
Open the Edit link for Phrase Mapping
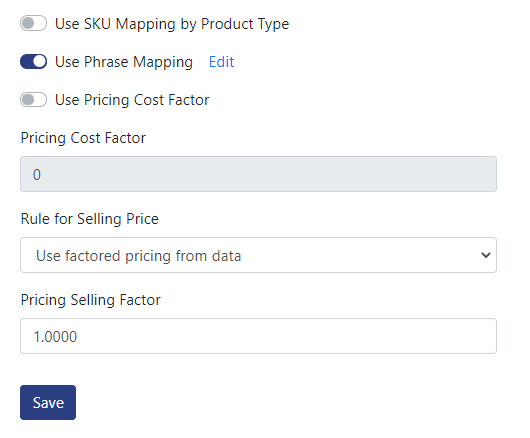[221, 62]
